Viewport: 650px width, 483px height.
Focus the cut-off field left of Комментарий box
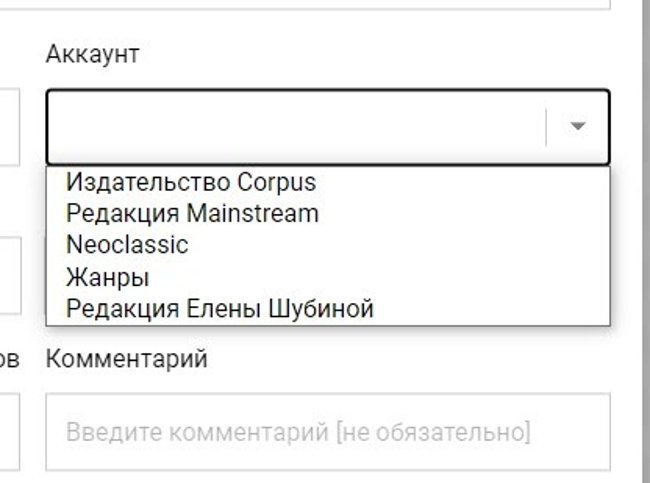(x=10, y=432)
